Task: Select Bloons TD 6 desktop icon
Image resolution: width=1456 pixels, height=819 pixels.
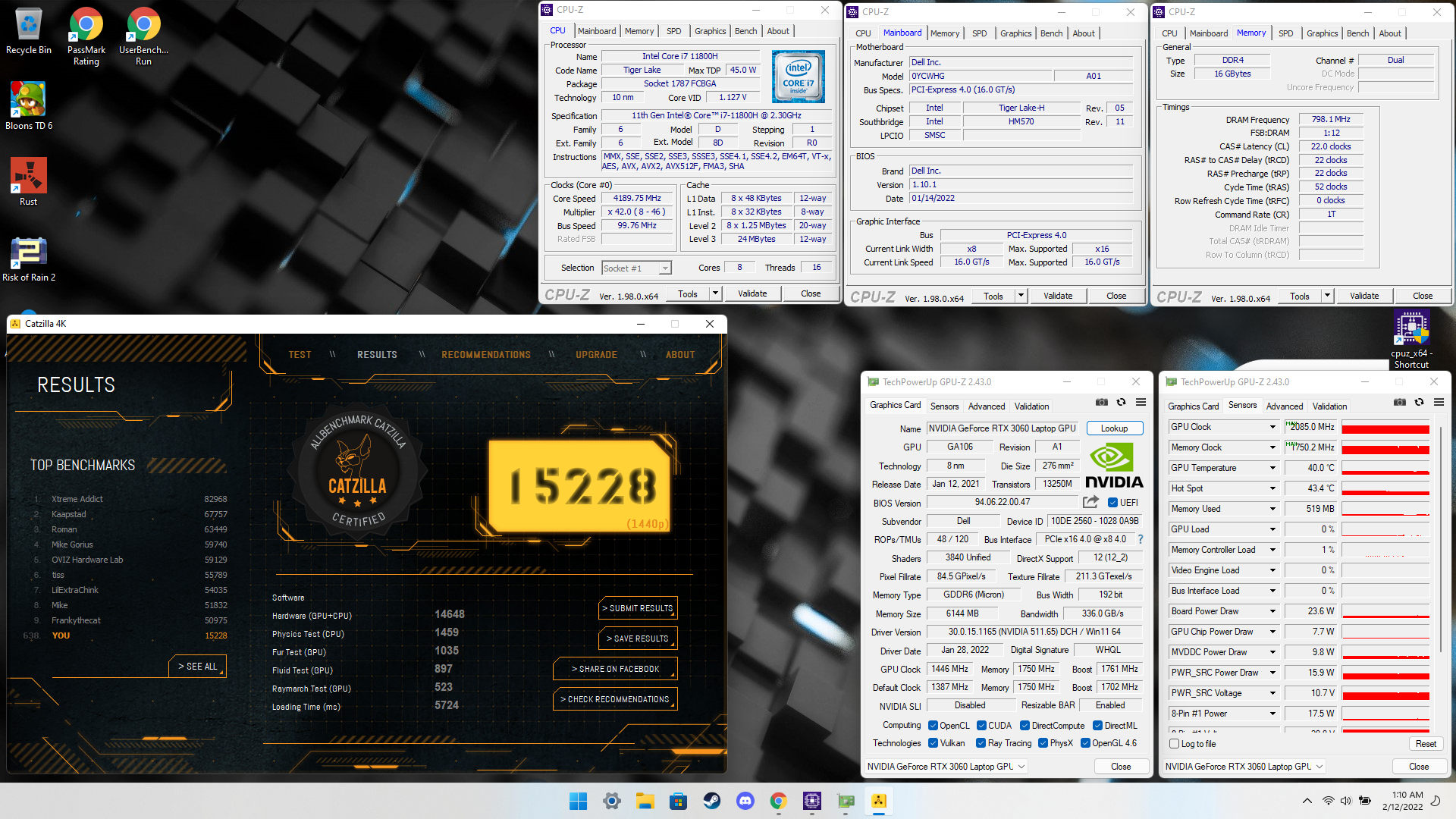Action: pos(28,106)
